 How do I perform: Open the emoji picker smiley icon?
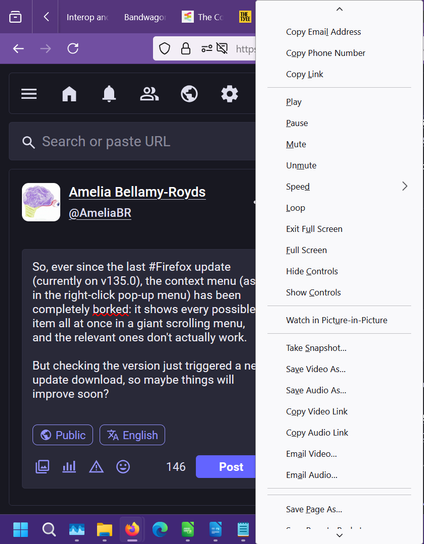point(123,467)
